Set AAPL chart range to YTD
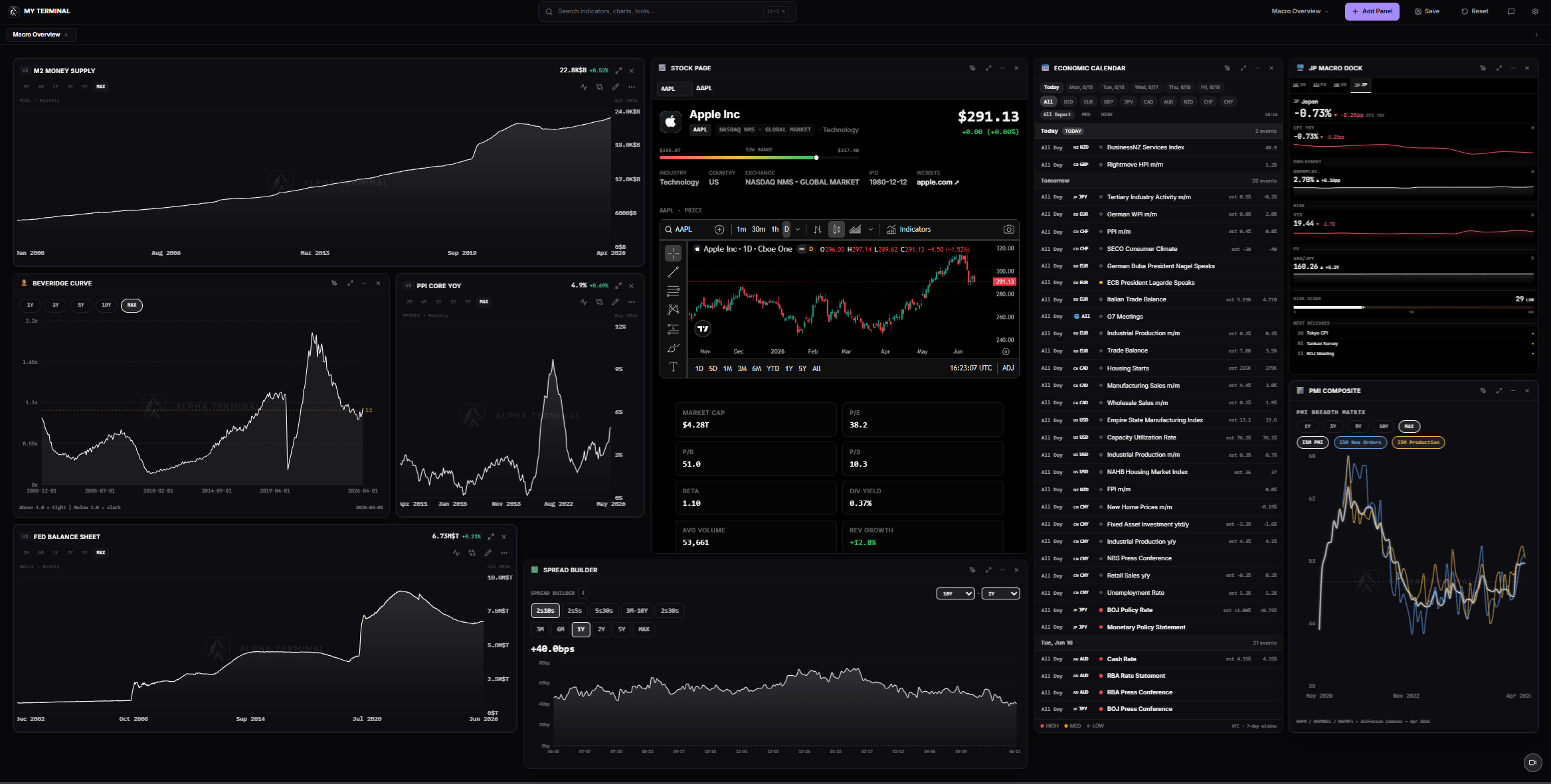Screen dimensions: 1551x784 coord(773,368)
